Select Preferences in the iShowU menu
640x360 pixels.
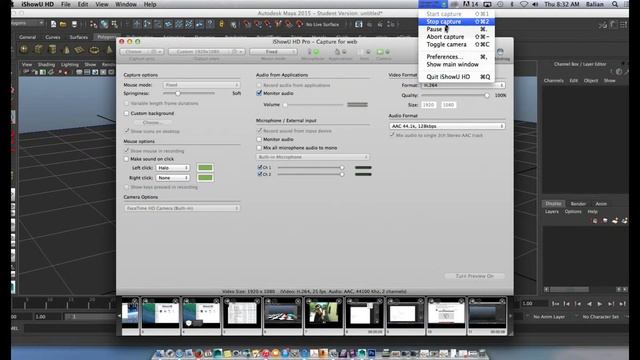(457, 57)
